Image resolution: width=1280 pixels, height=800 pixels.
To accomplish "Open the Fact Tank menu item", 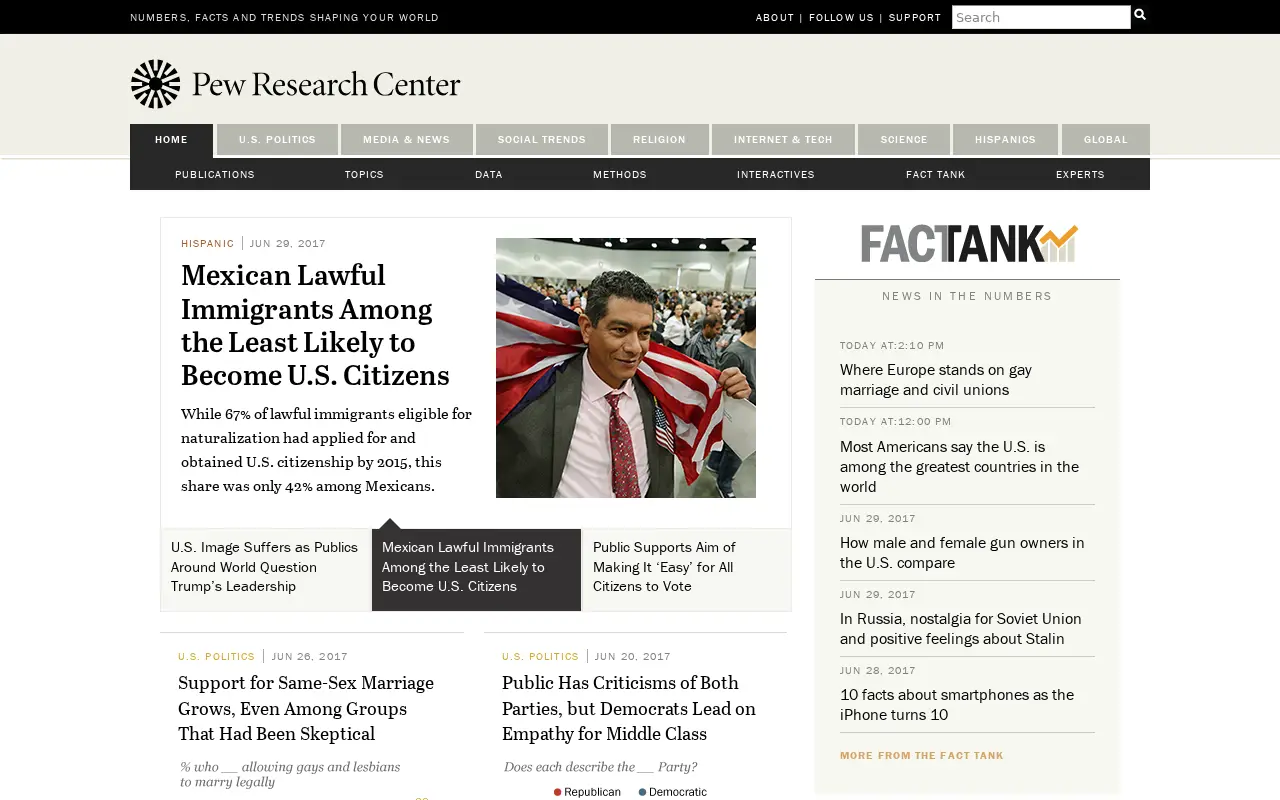I will [936, 175].
